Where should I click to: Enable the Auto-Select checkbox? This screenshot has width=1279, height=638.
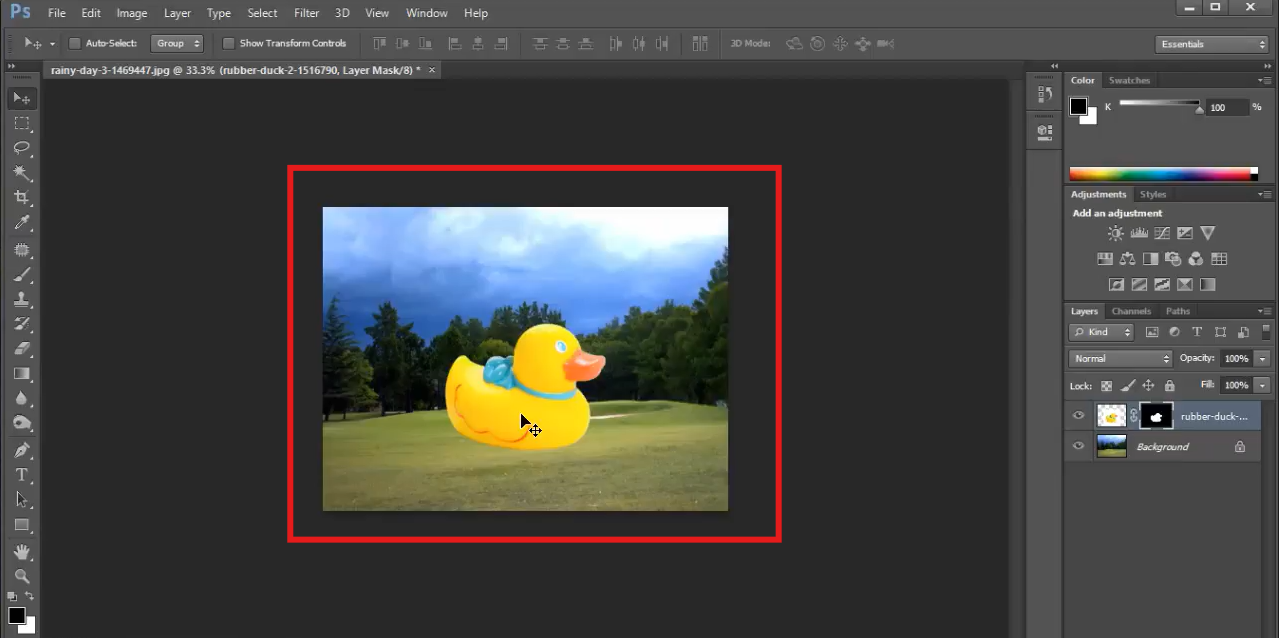coord(74,44)
